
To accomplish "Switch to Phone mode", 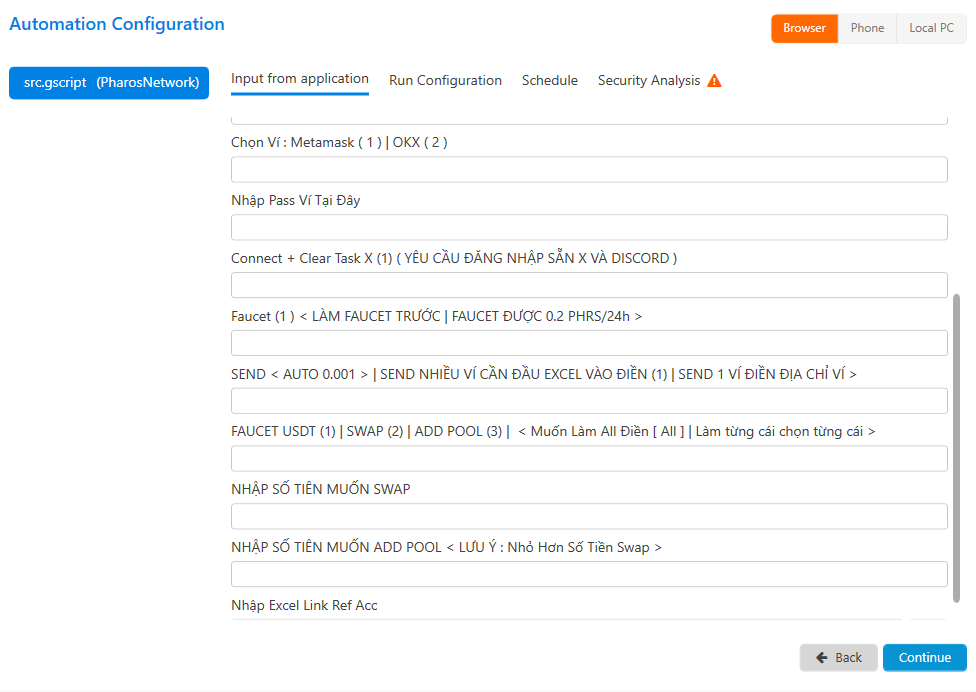I will 867,28.
